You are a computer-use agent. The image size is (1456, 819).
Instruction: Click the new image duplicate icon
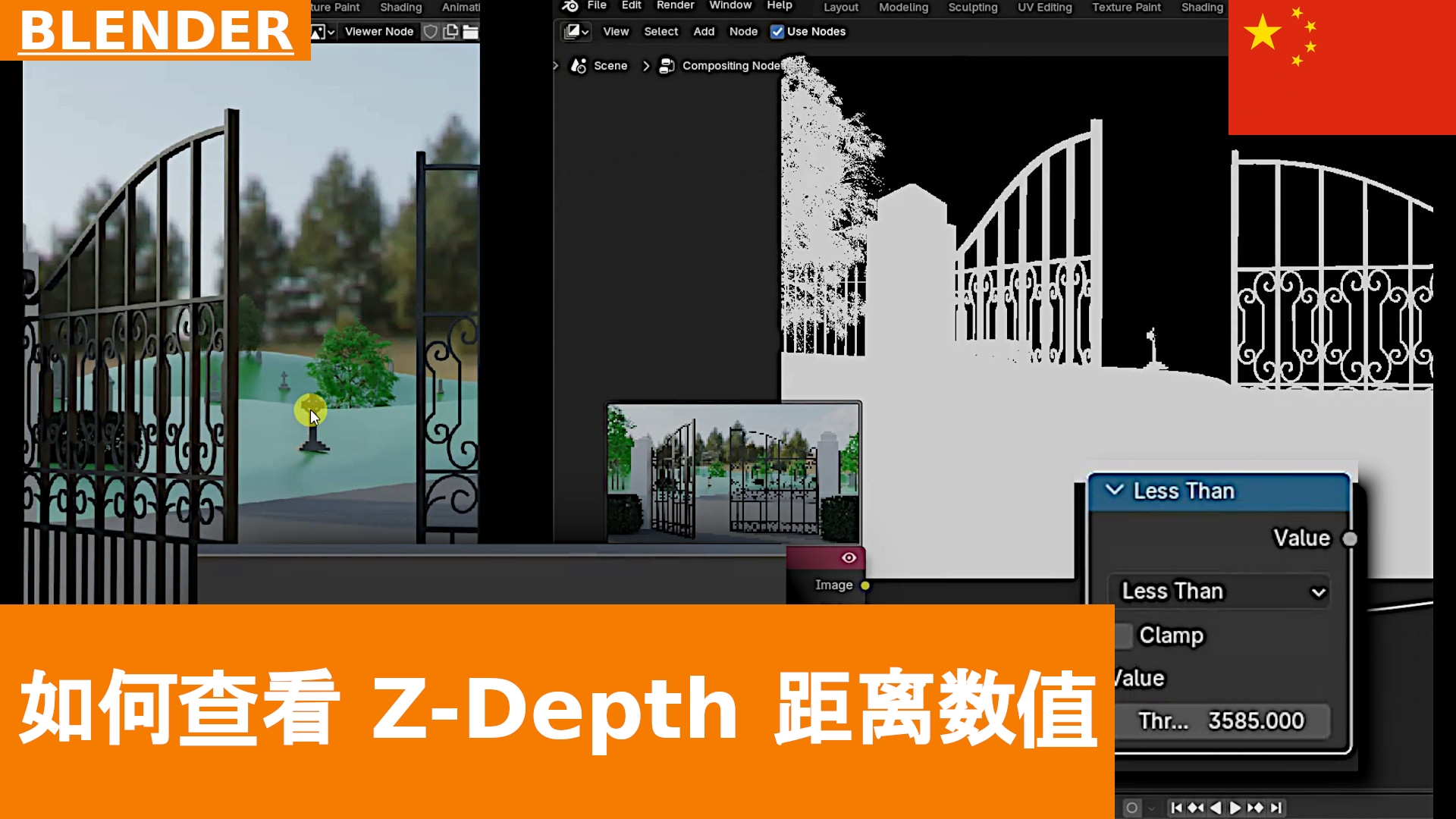click(450, 32)
